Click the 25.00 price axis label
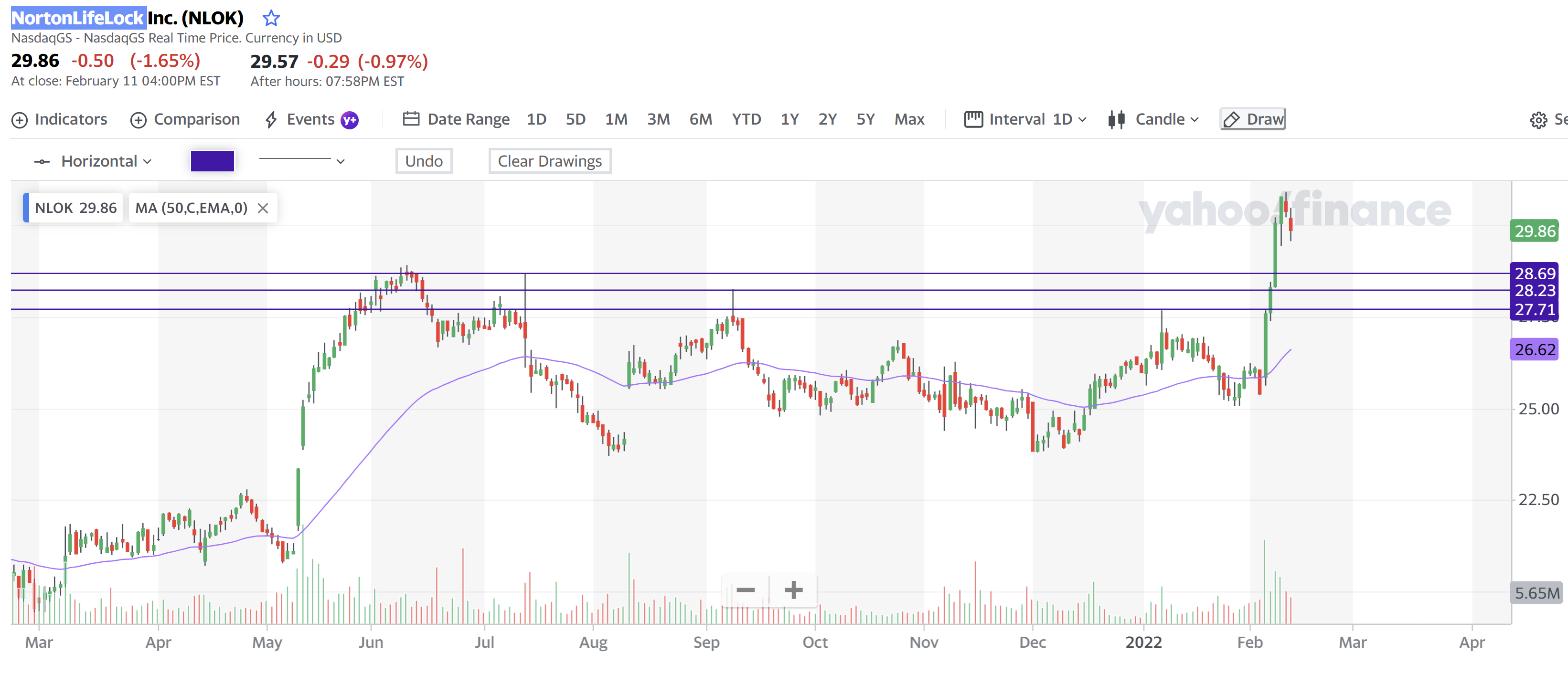 pos(1538,409)
